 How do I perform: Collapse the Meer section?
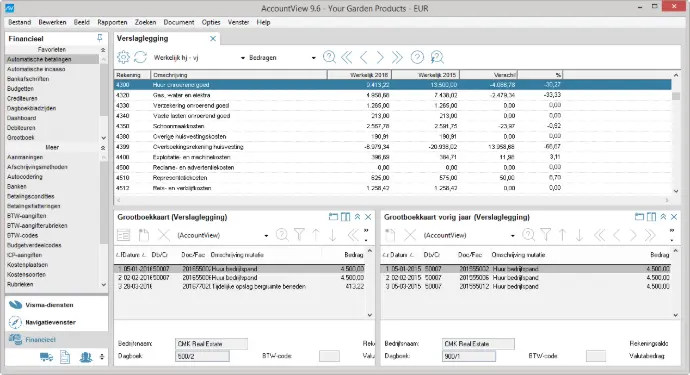pos(103,147)
